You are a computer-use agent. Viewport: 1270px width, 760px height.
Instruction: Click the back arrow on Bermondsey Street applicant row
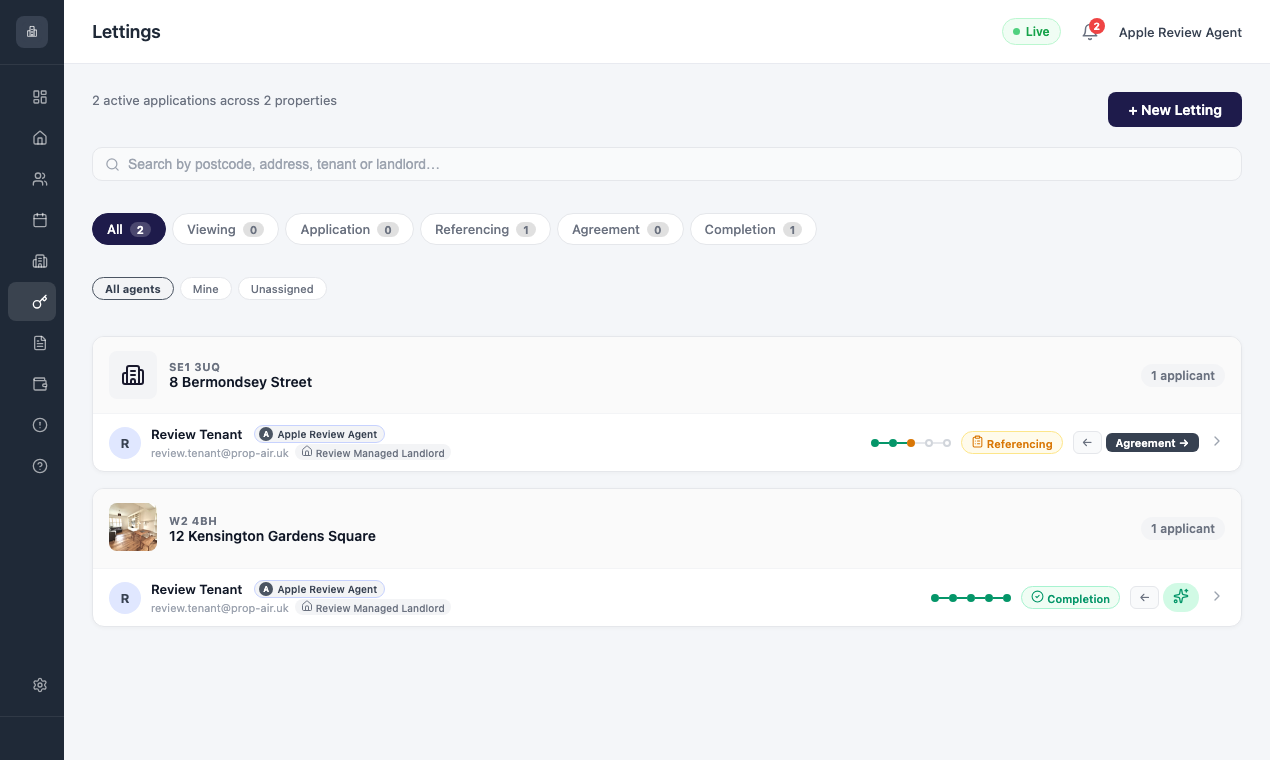click(1087, 442)
